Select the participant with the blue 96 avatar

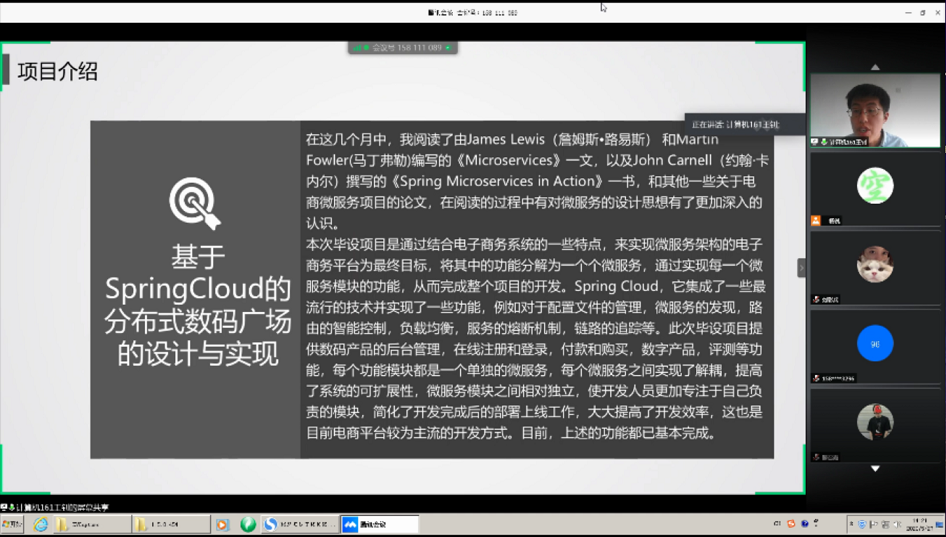(875, 343)
